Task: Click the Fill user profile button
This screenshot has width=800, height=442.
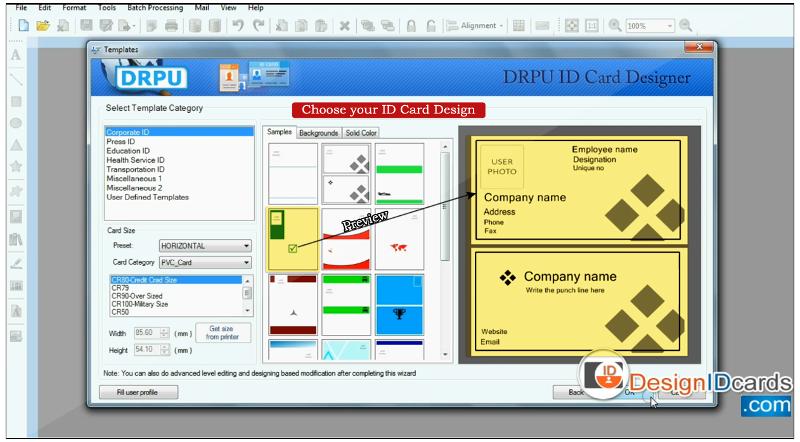Action: coord(139,392)
